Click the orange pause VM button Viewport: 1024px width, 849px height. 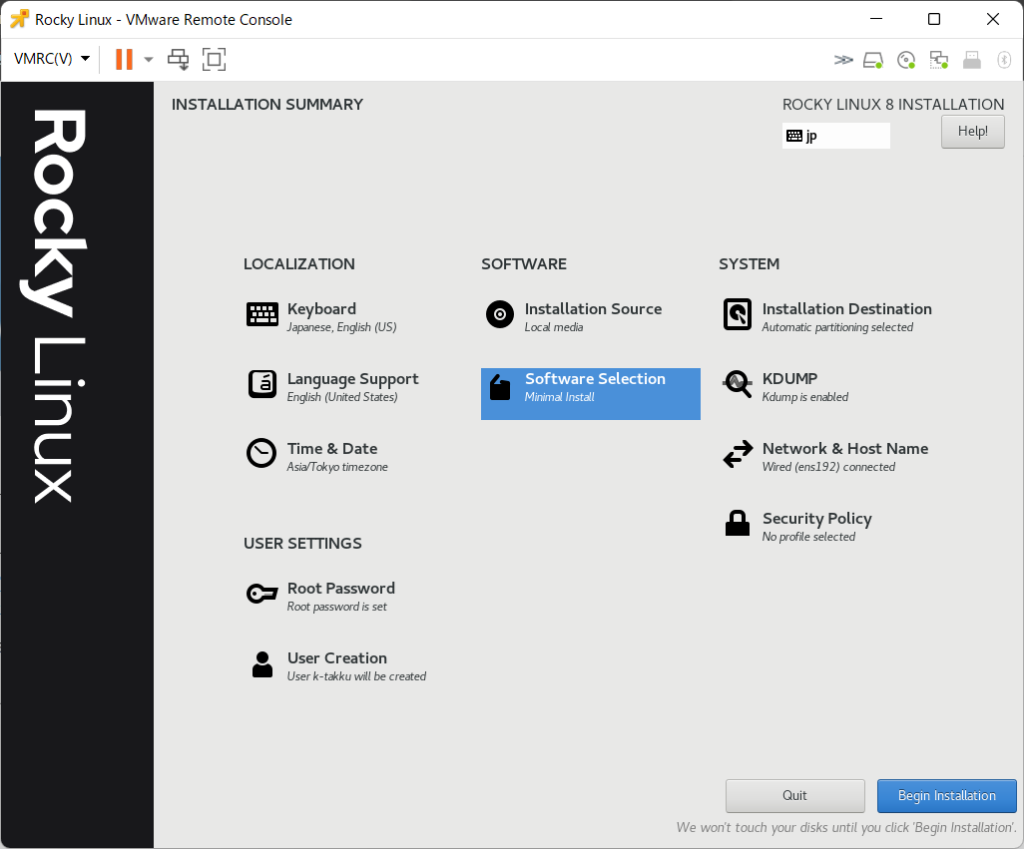point(124,59)
